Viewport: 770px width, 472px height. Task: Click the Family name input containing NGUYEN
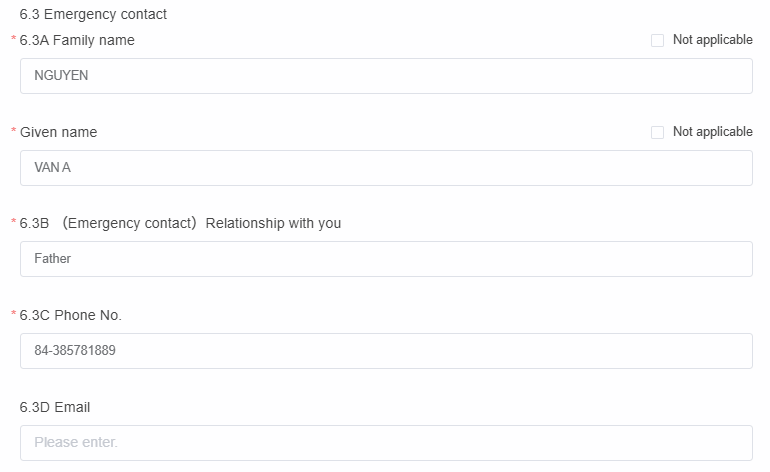click(386, 76)
